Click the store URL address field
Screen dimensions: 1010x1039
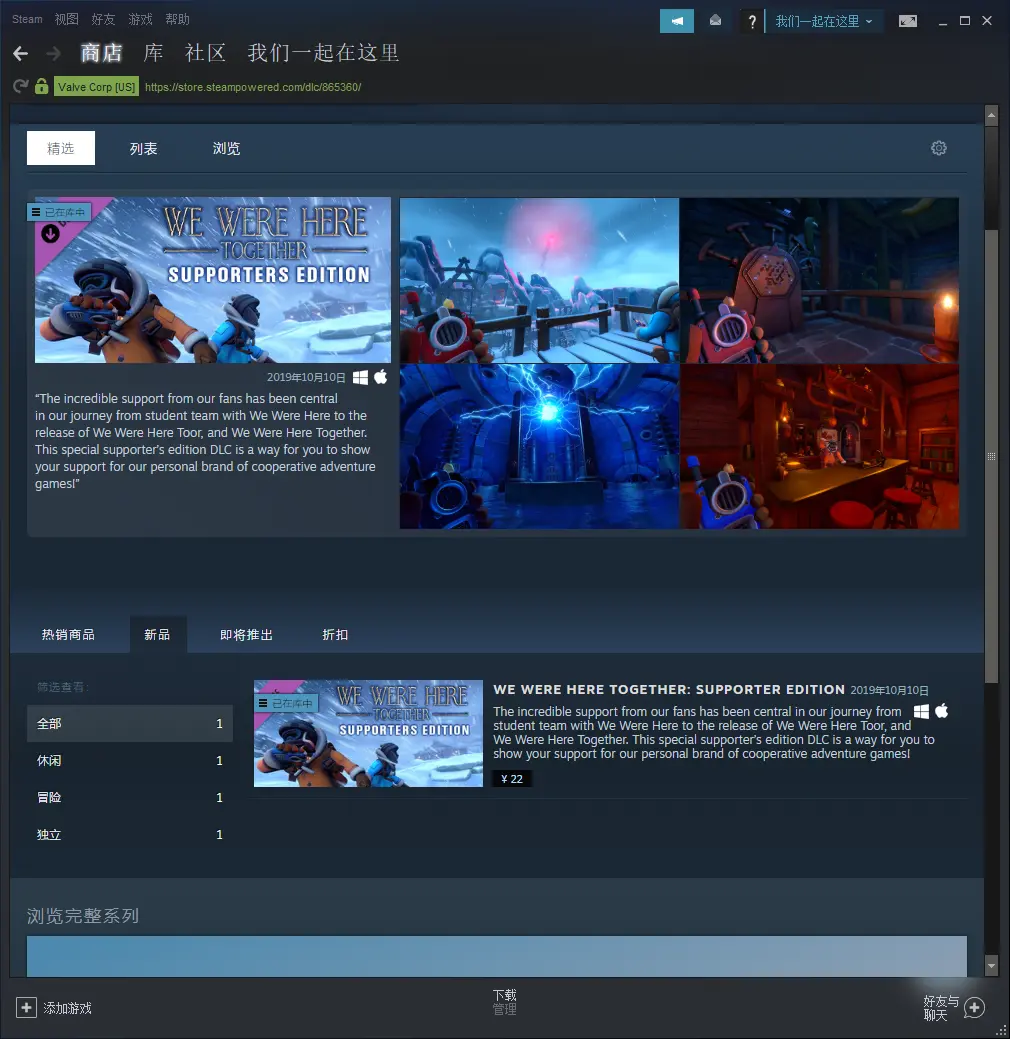tap(253, 87)
